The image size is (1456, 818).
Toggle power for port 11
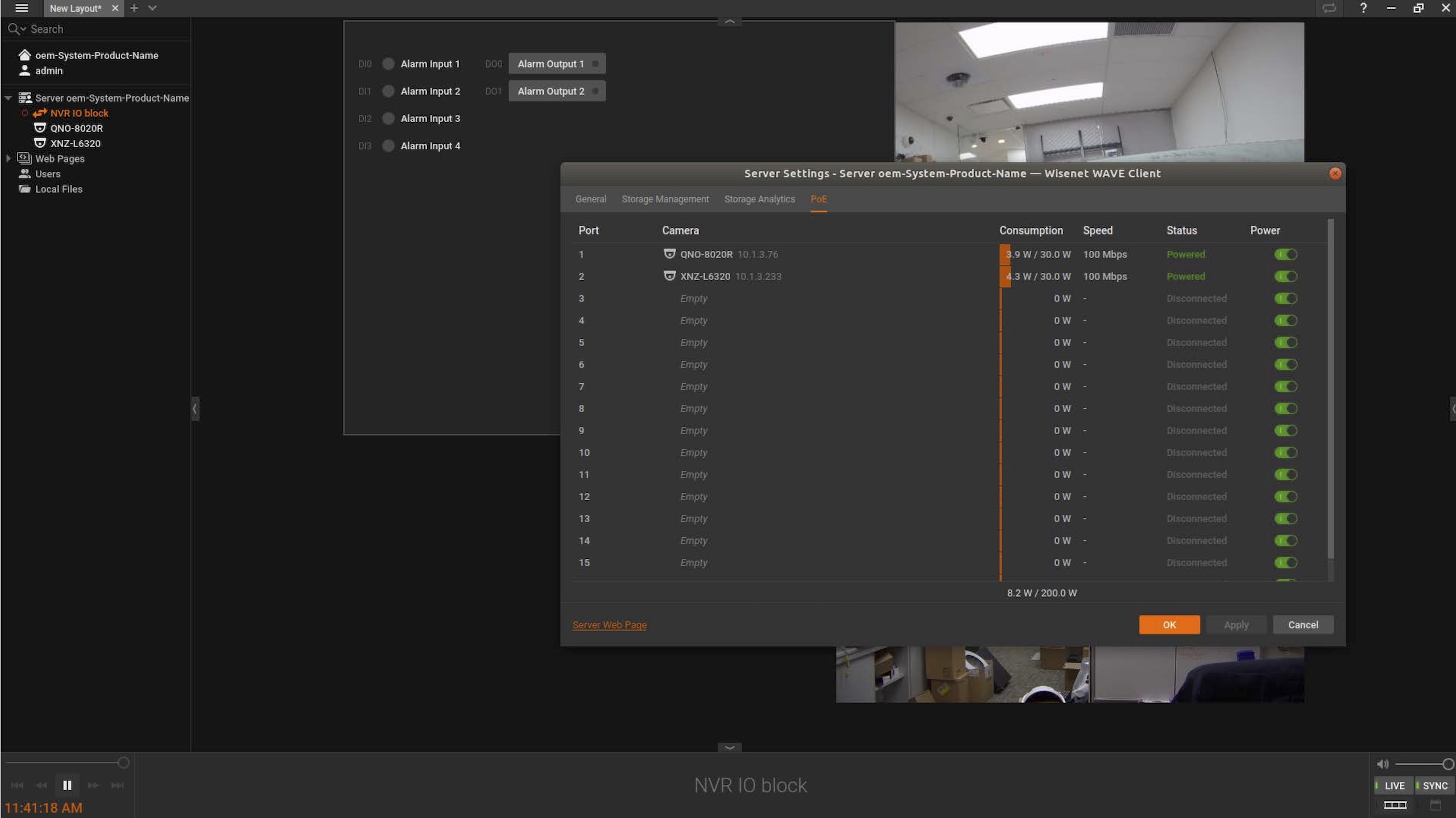pyautogui.click(x=1285, y=475)
